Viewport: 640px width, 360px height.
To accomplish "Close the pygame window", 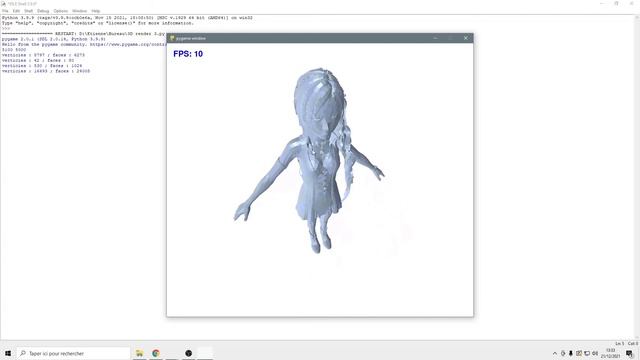I will (466, 38).
